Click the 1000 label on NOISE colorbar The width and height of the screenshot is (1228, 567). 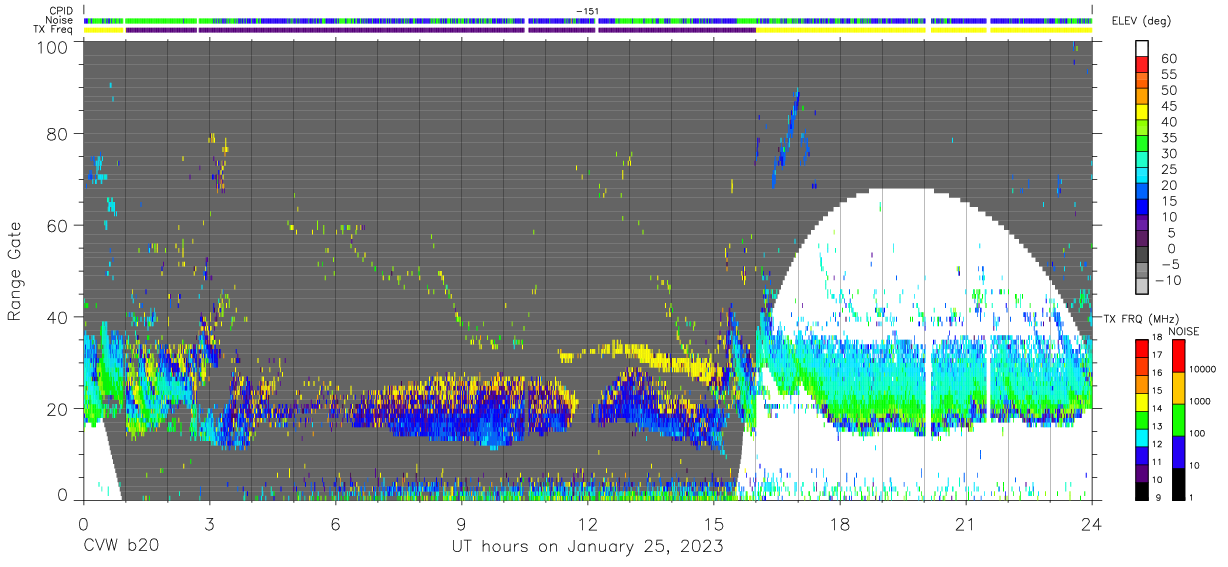tap(1200, 402)
